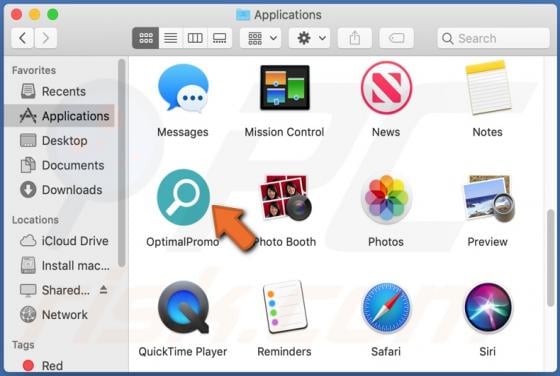Eject the Shared... volume
Screen dimensions: 560x376
[104, 290]
